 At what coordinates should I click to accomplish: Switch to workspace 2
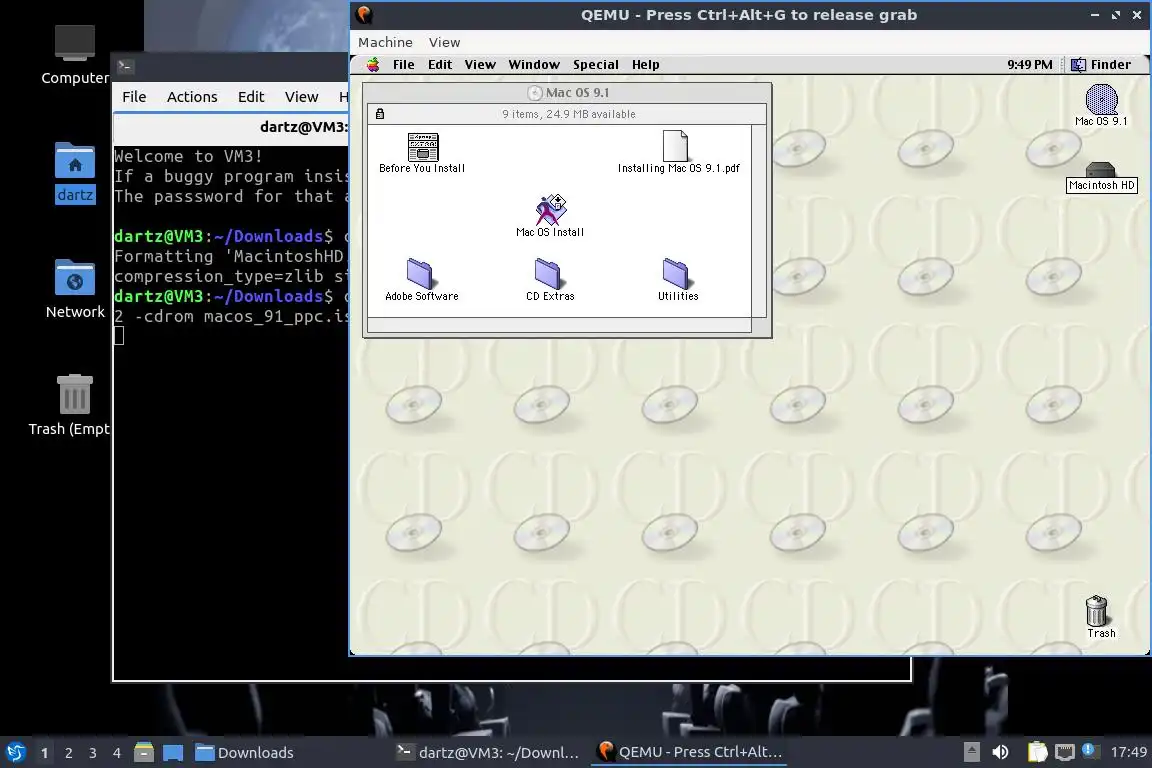(x=69, y=753)
